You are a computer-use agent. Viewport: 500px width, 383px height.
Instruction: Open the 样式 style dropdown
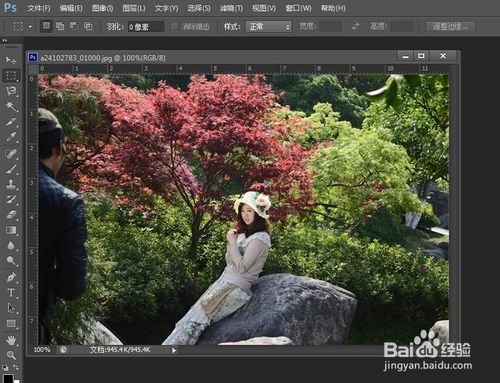(268, 27)
